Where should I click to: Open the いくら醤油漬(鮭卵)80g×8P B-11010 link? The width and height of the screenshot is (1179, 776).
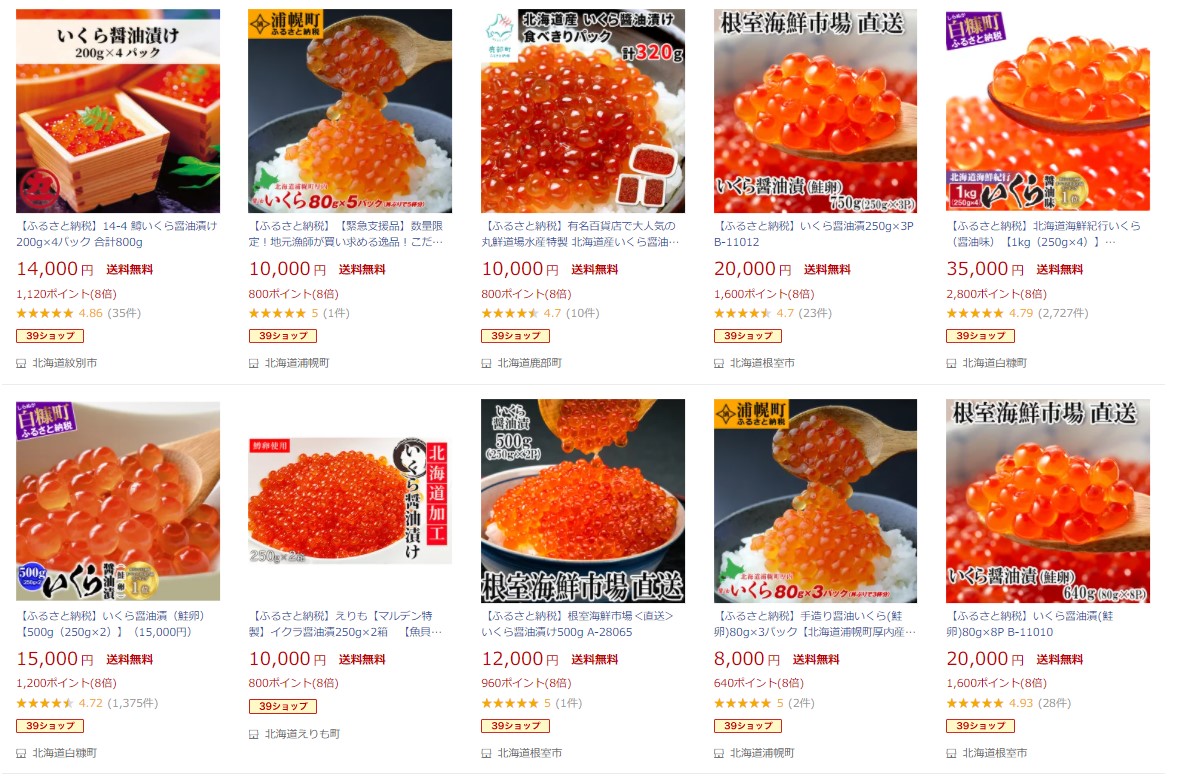tap(1029, 624)
